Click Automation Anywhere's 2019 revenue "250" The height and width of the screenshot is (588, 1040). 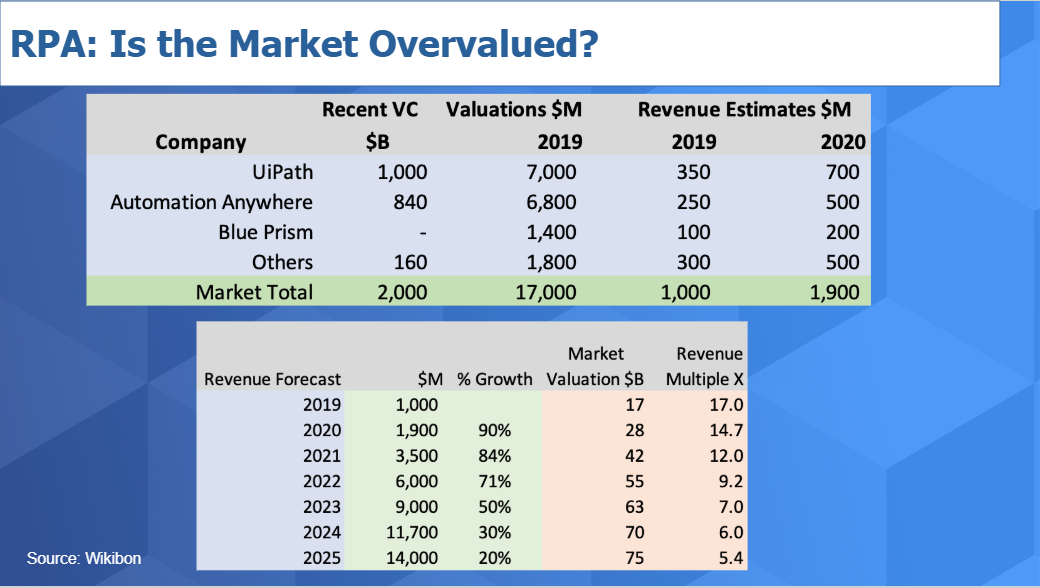693,202
